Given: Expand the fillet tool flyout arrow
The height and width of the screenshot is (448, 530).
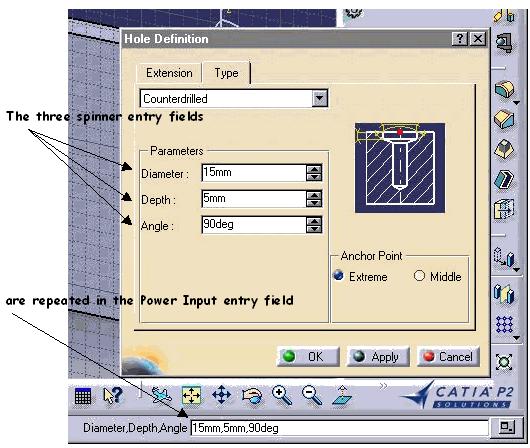Looking at the screenshot, I should 516,102.
